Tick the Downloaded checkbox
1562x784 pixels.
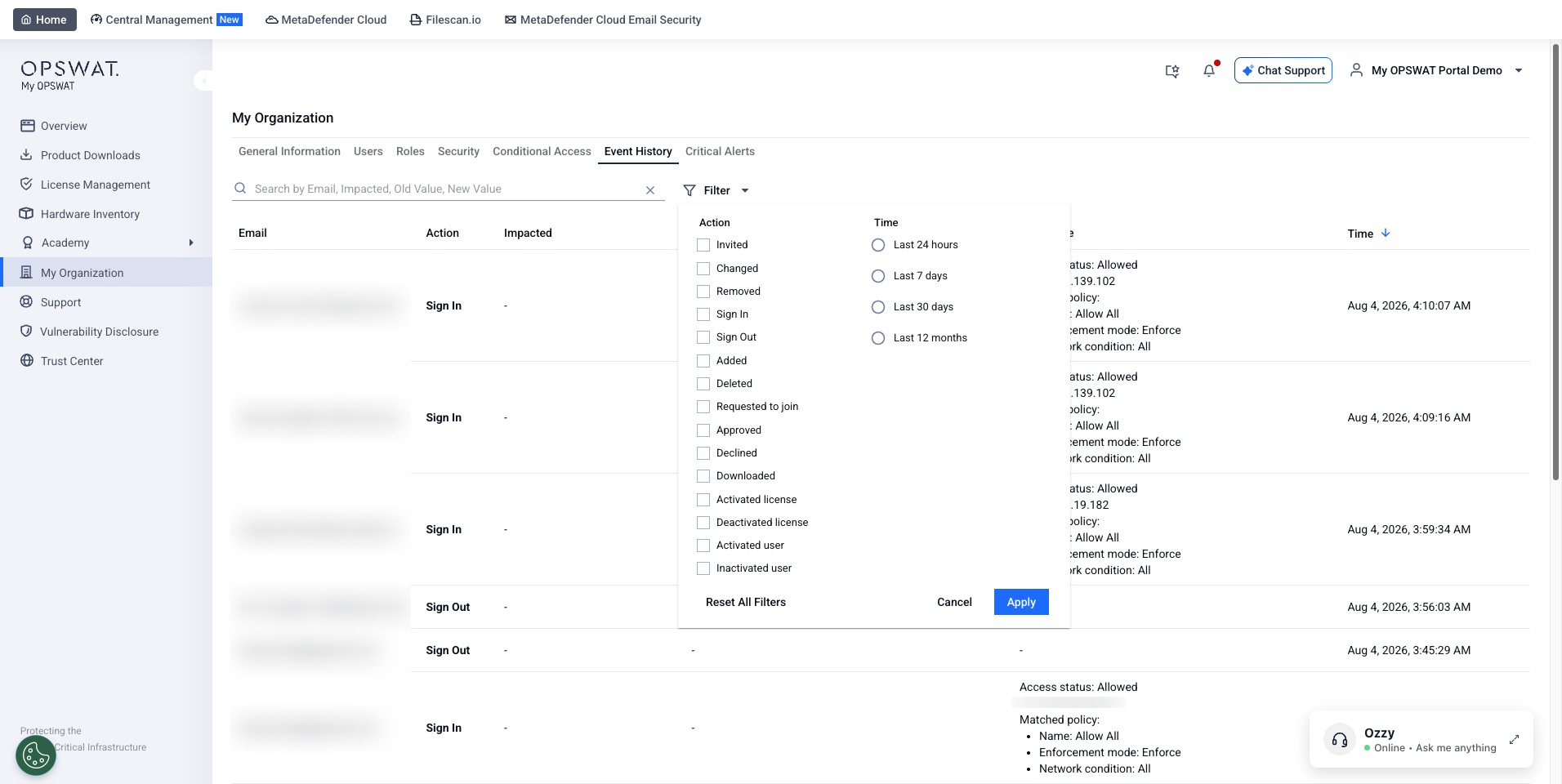coord(703,476)
